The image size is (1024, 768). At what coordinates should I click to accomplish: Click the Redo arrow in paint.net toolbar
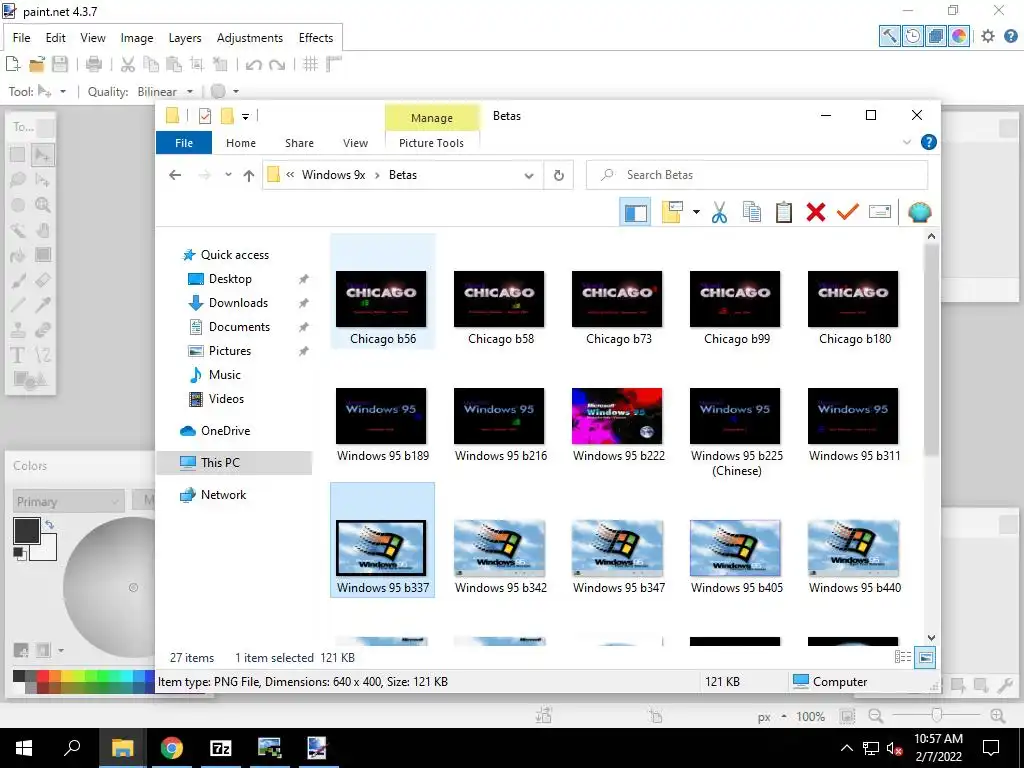(x=277, y=64)
